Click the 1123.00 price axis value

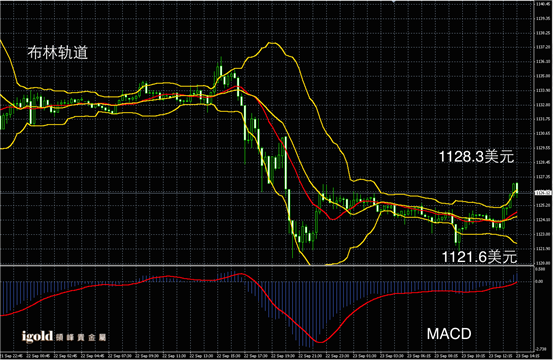tap(543, 234)
